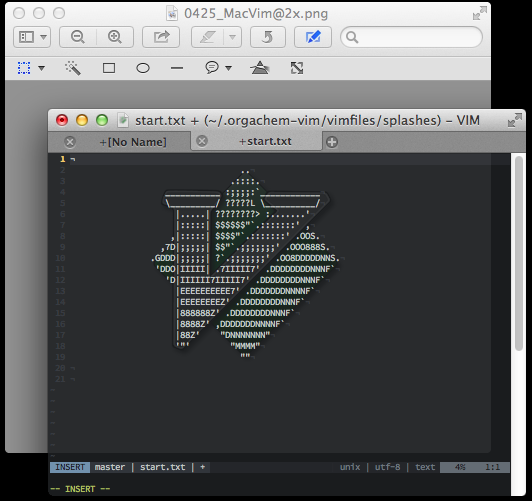Minimize the VIM window
Viewport: 532px width, 501px height.
(x=82, y=120)
